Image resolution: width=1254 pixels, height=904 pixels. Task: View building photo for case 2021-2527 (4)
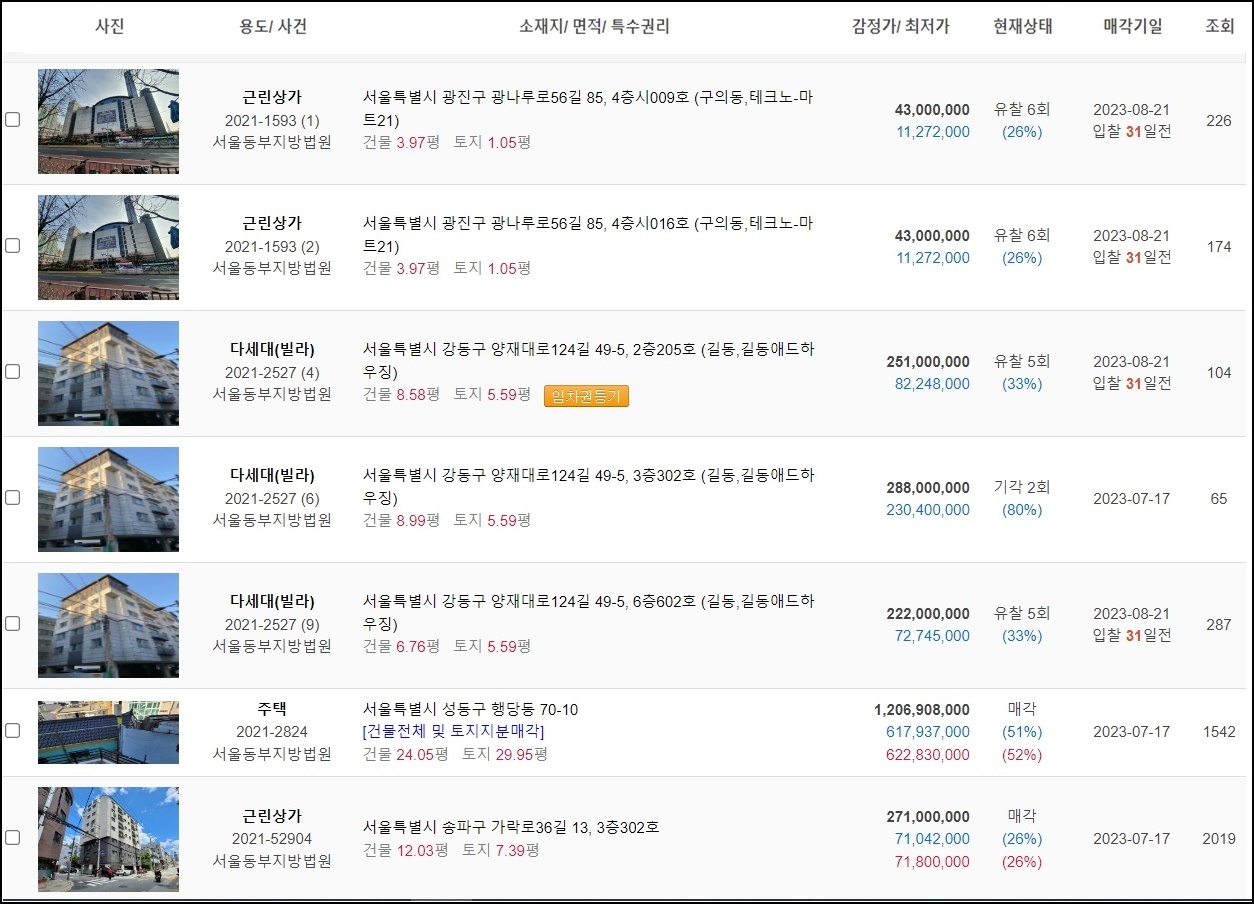coord(108,373)
